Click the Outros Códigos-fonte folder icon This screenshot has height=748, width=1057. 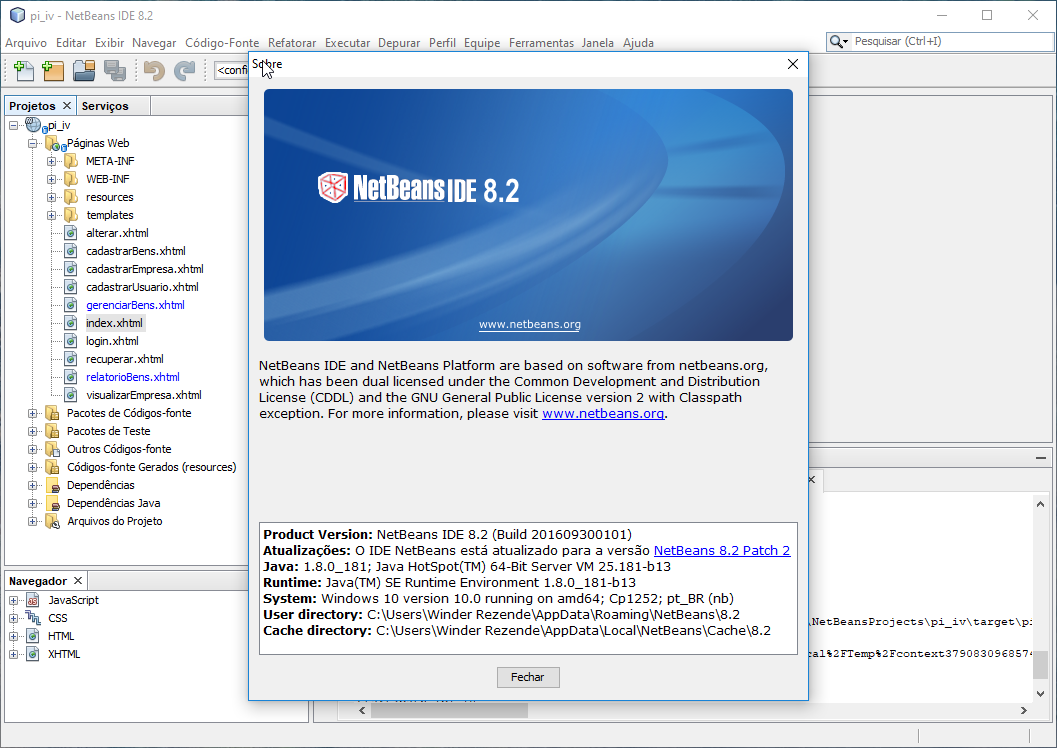52,449
